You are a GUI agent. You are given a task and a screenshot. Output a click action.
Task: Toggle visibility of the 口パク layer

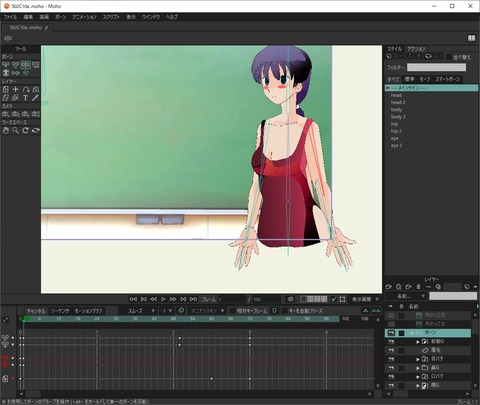[391, 377]
